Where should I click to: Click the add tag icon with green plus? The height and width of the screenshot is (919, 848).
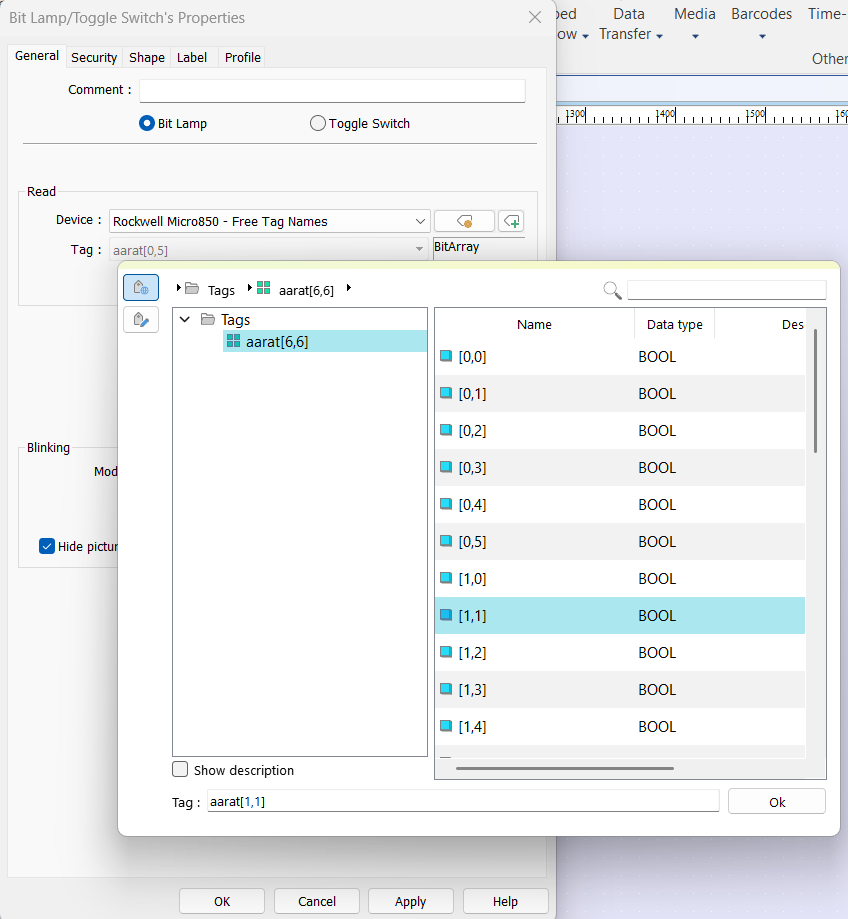(x=511, y=221)
